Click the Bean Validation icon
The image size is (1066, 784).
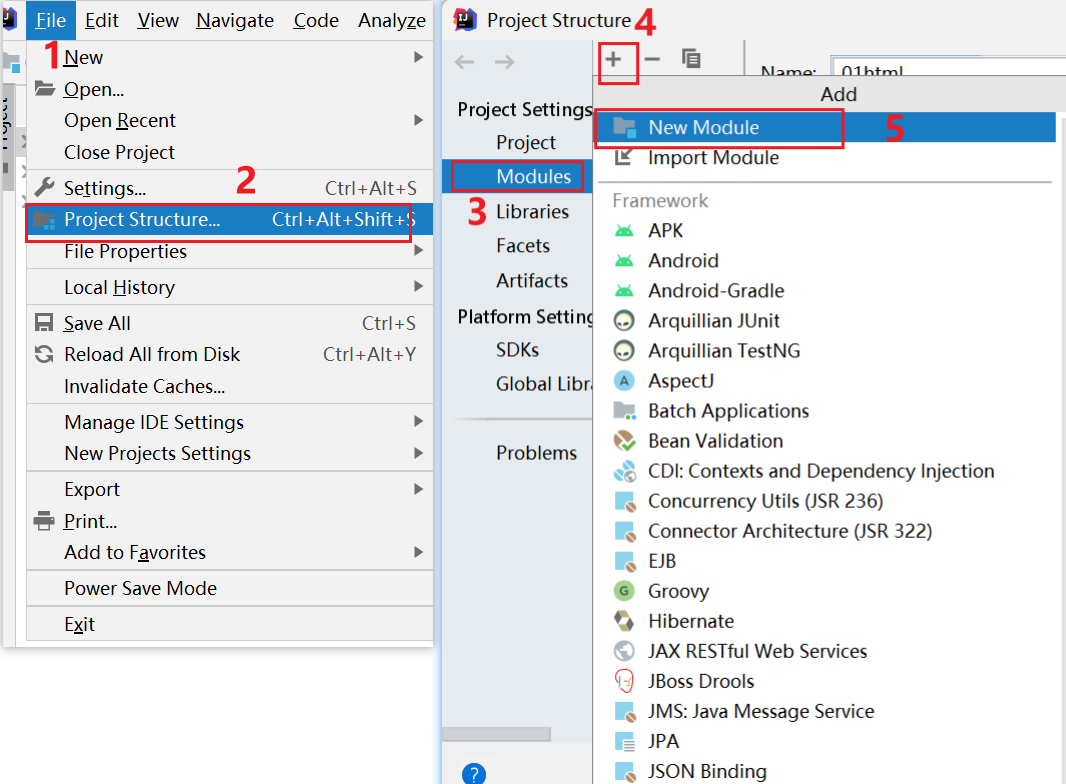pos(624,441)
